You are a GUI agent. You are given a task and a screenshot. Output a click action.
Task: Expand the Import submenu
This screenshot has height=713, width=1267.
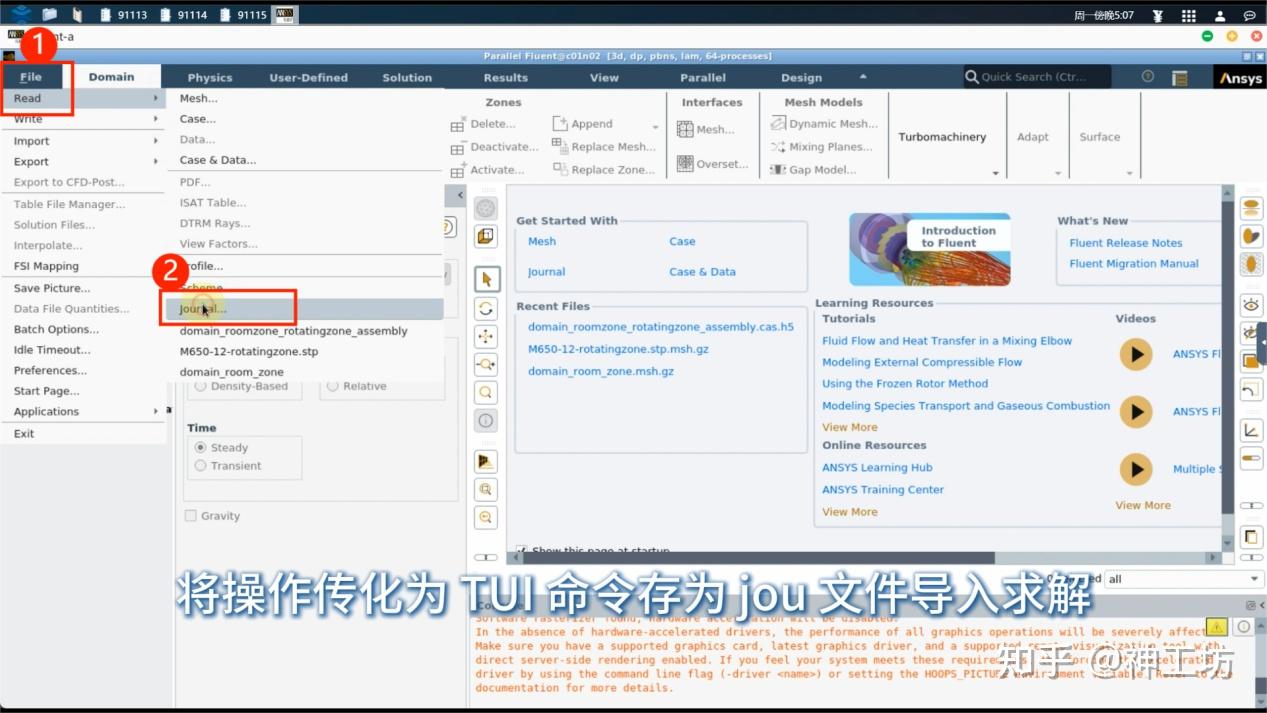coord(82,141)
